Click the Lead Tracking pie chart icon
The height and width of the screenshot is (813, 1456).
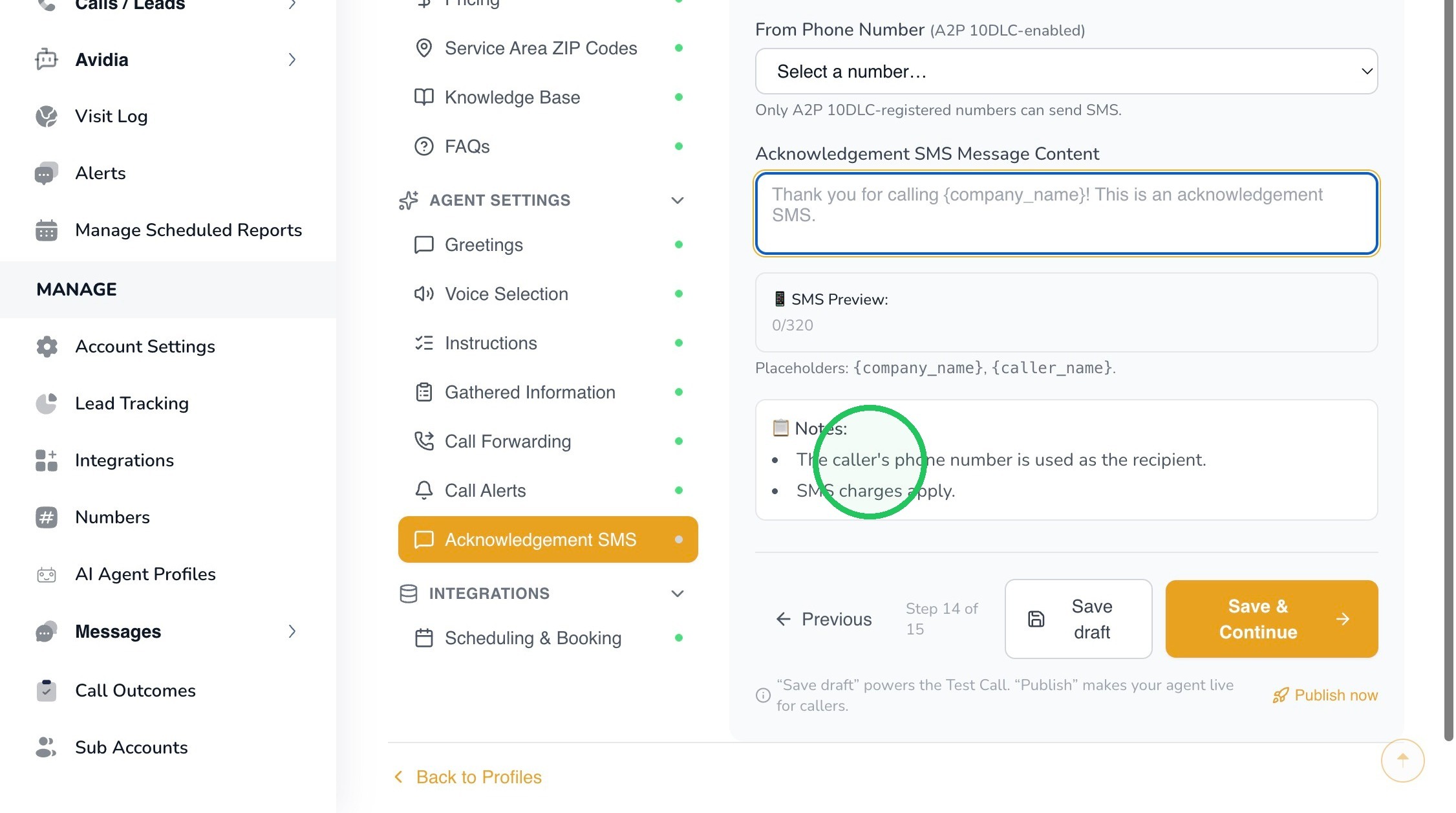(x=47, y=404)
